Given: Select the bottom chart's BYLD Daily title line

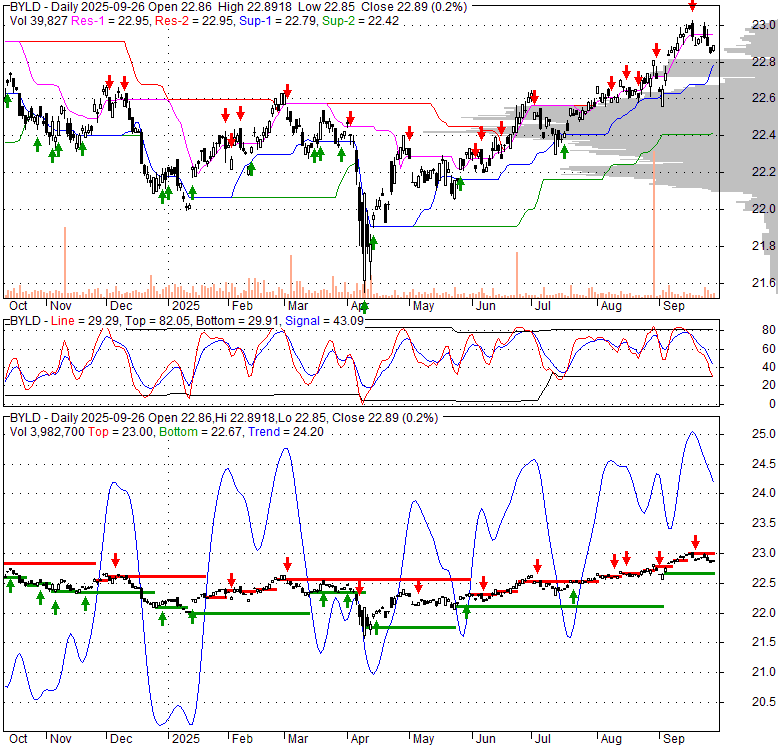Looking at the screenshot, I should click(x=224, y=418).
